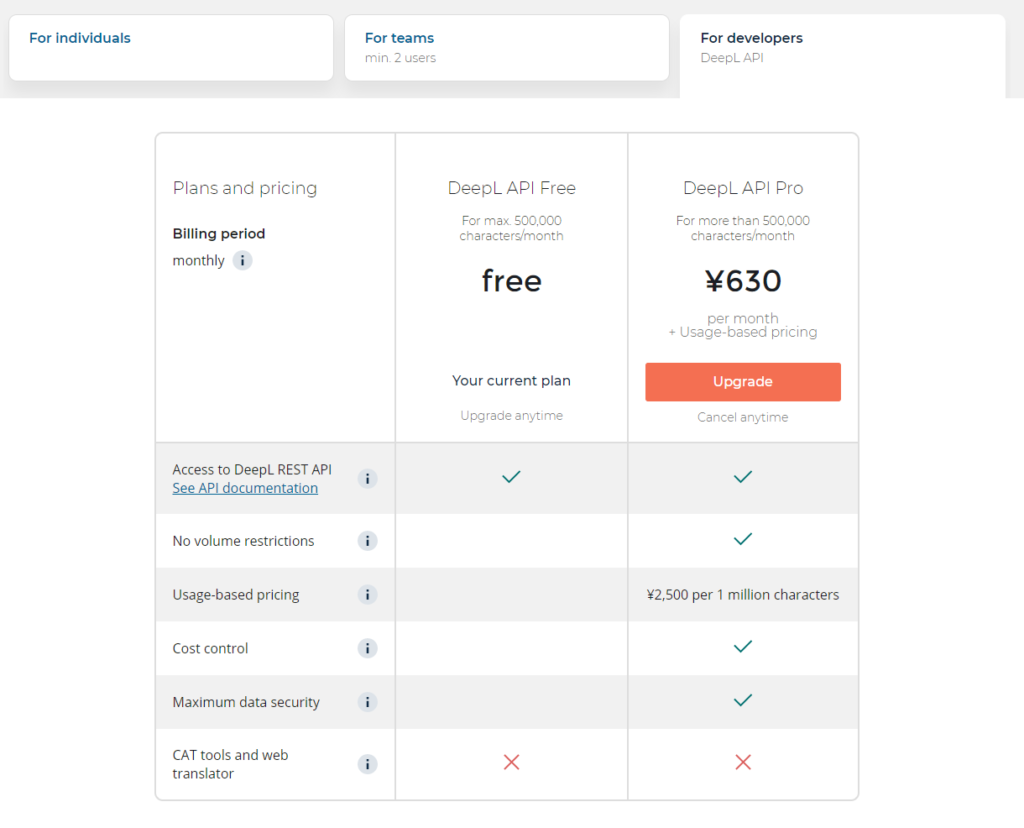This screenshot has width=1024, height=828.
Task: Click Cancel anytime text
Action: pos(743,417)
